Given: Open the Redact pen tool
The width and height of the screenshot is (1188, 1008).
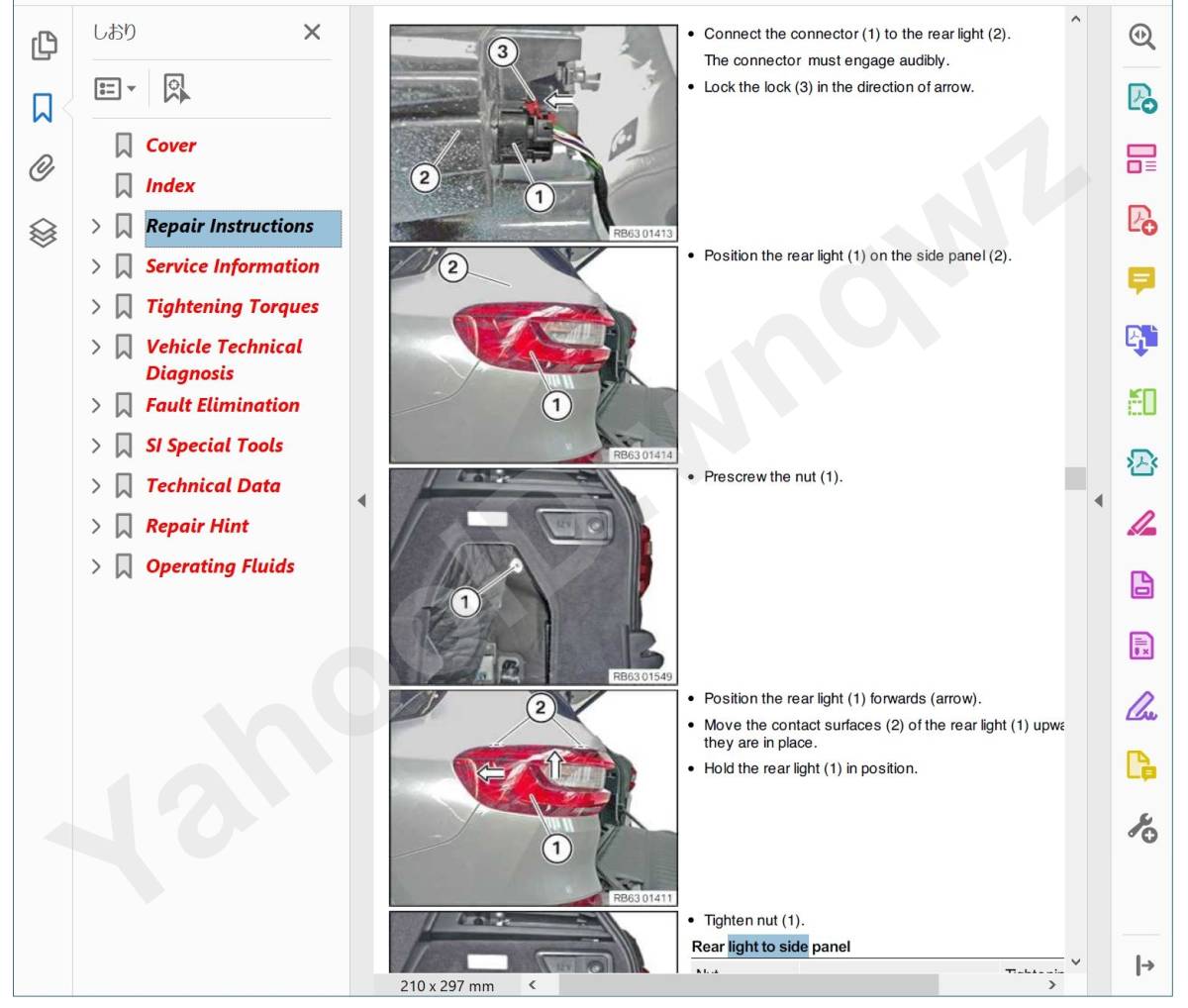Looking at the screenshot, I should point(1141,524).
